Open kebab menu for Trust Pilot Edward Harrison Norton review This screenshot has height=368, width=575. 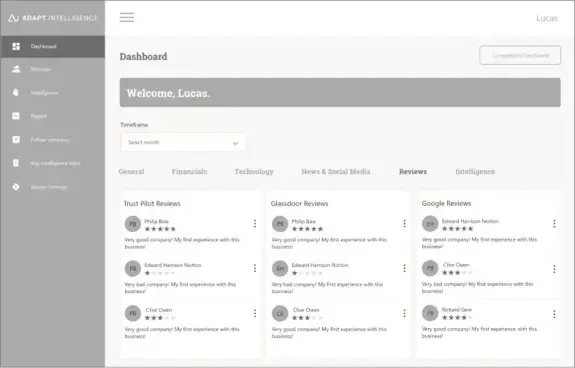point(255,268)
